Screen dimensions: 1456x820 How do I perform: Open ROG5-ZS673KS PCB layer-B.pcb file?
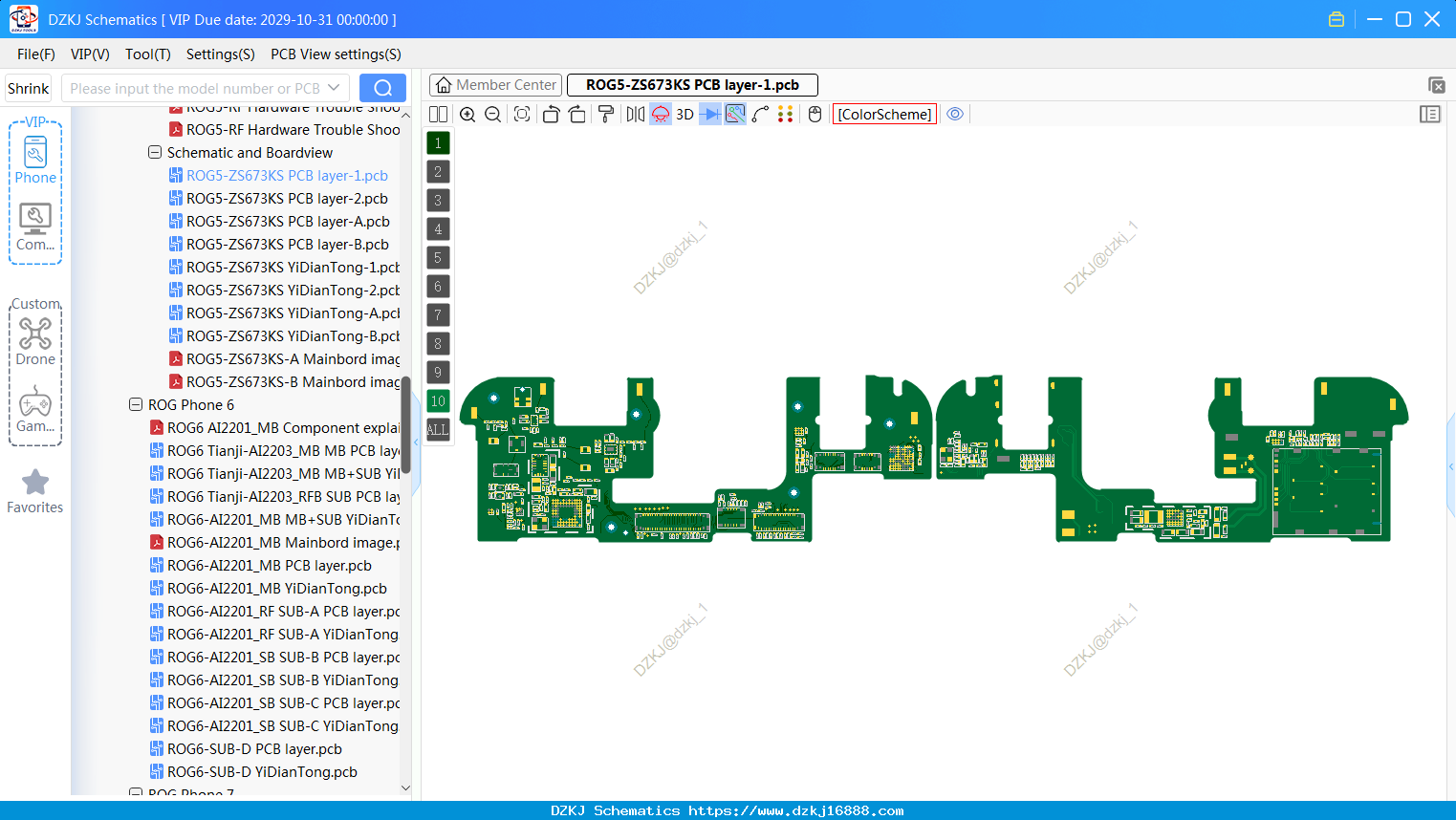(x=288, y=245)
